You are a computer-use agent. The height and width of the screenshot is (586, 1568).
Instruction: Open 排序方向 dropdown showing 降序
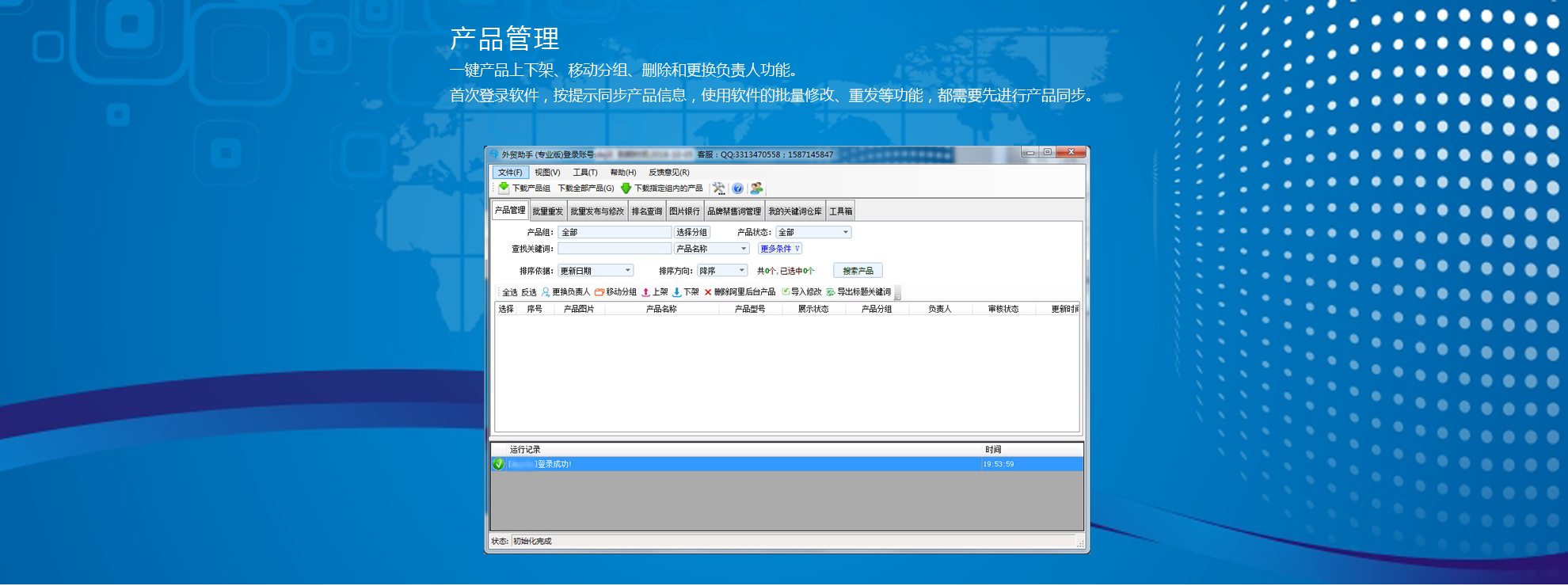click(722, 271)
